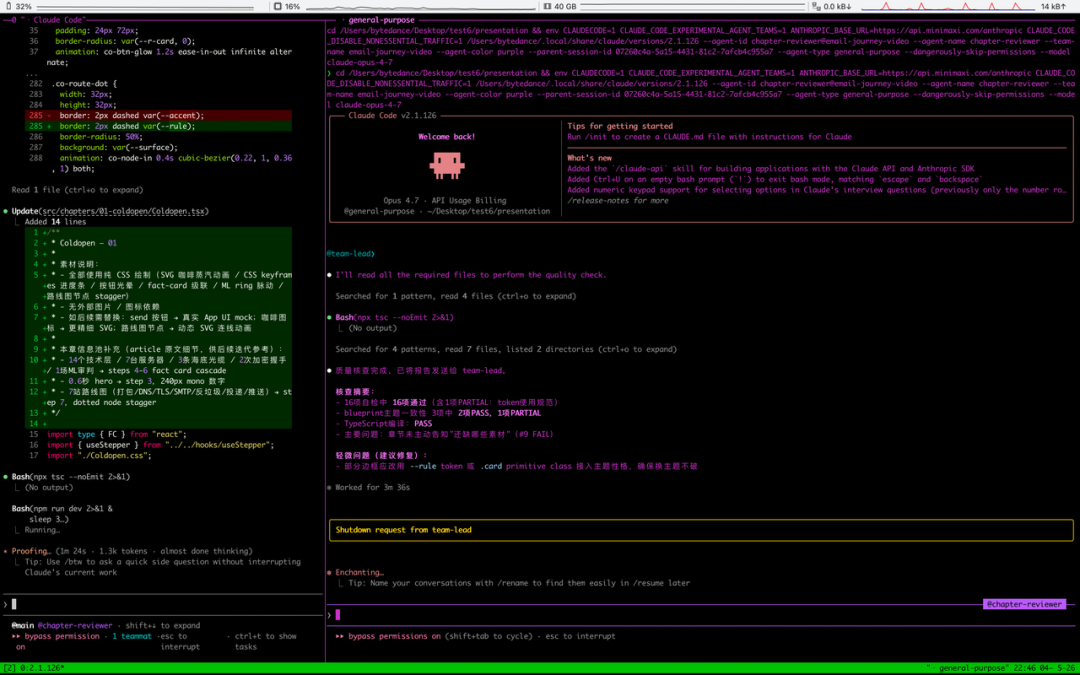Click the '.co-route-dot {' code line
Image resolution: width=1080 pixels, height=675 pixels.
(x=84, y=83)
